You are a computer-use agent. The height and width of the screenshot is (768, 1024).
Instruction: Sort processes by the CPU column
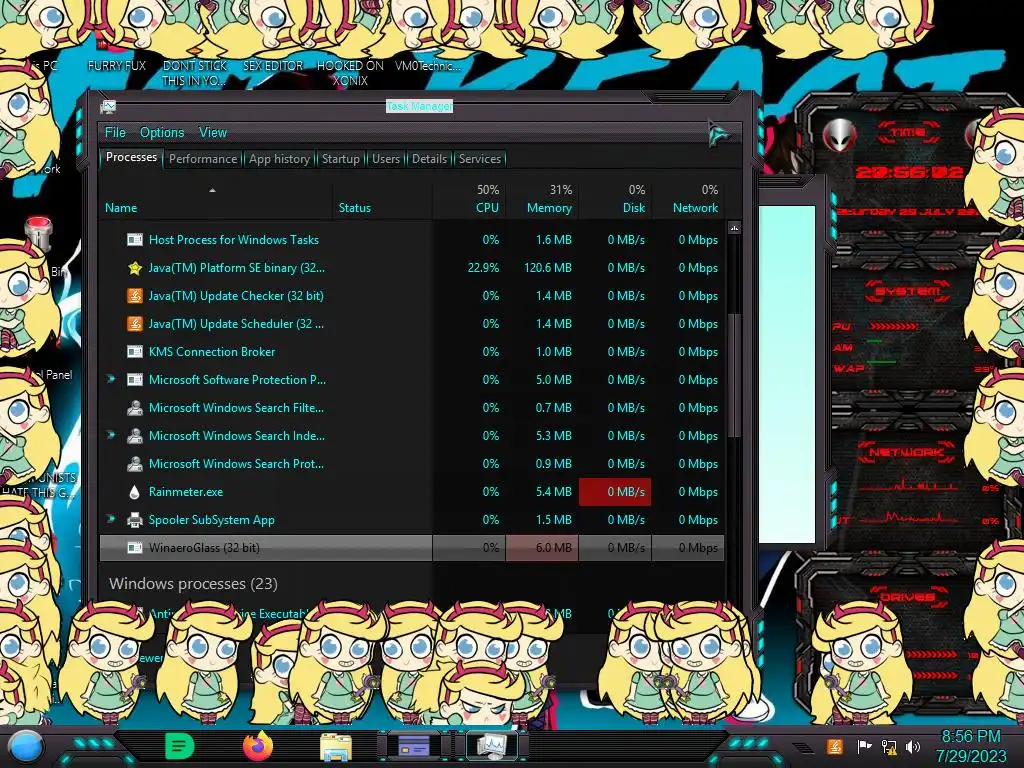470,199
